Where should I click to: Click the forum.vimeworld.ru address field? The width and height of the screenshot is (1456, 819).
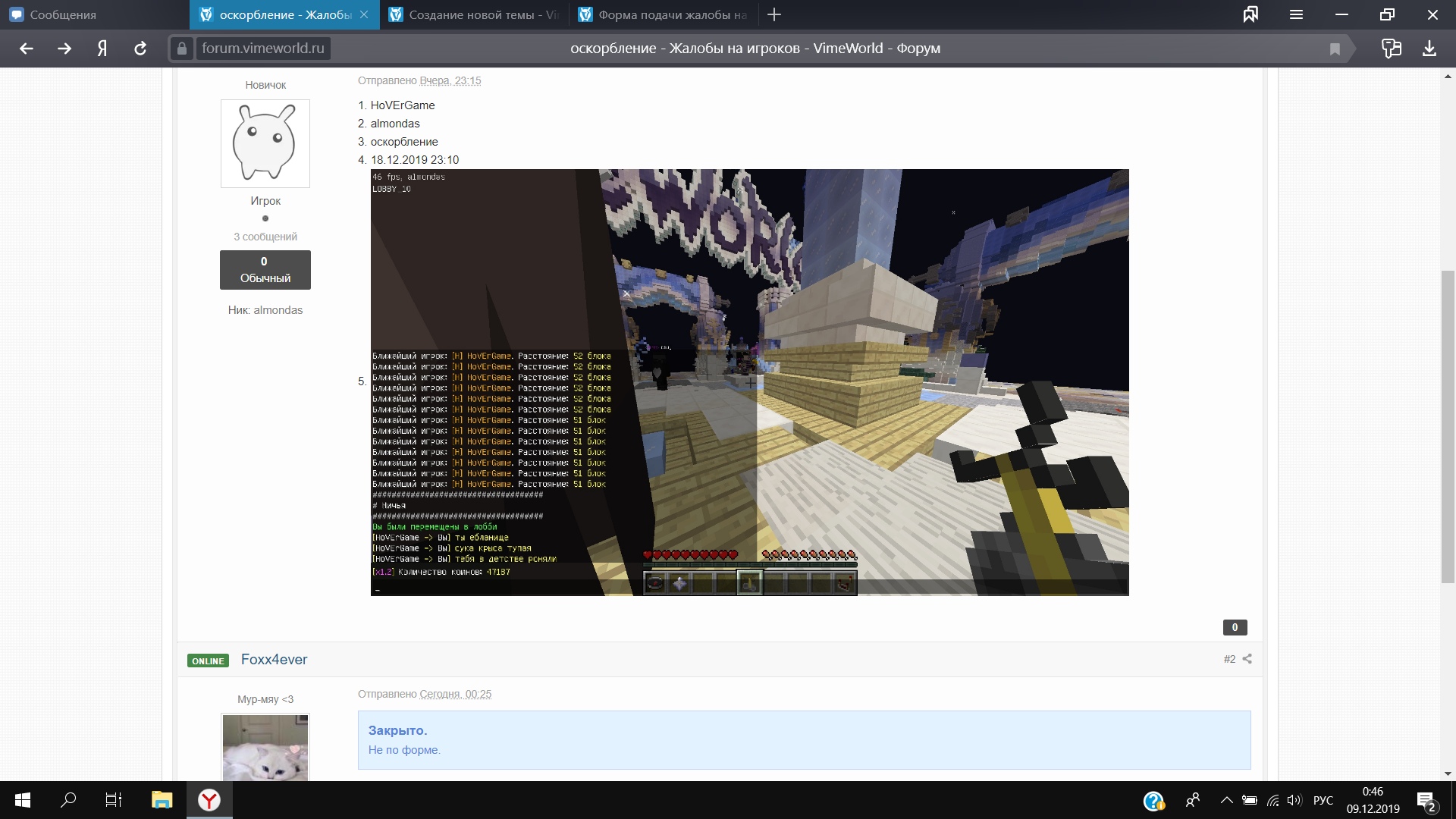(263, 49)
